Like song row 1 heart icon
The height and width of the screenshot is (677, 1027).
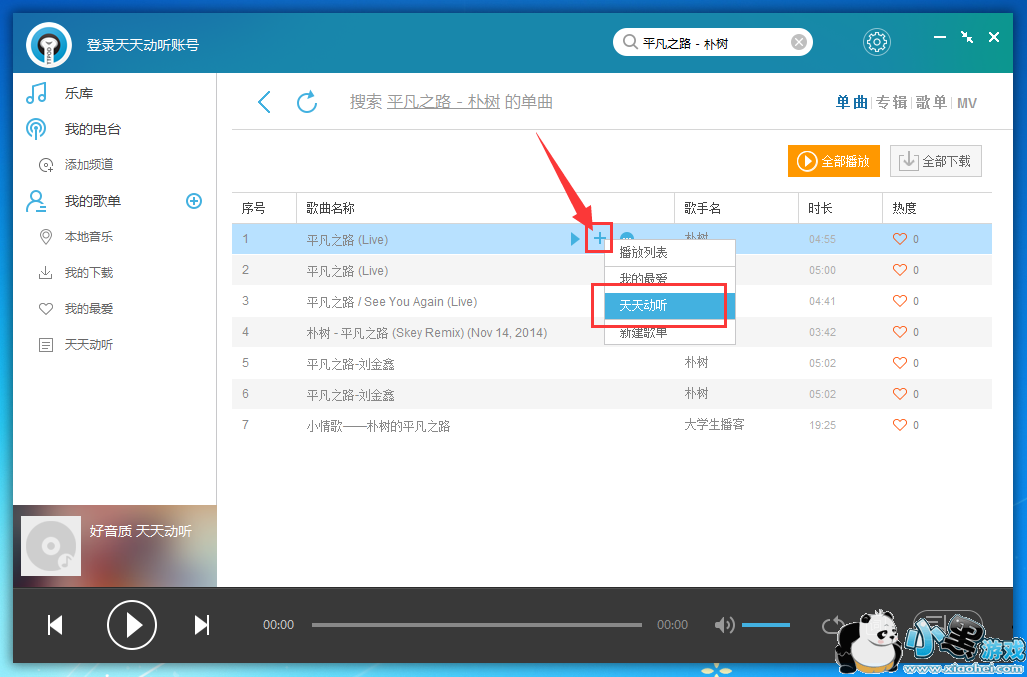(x=900, y=239)
